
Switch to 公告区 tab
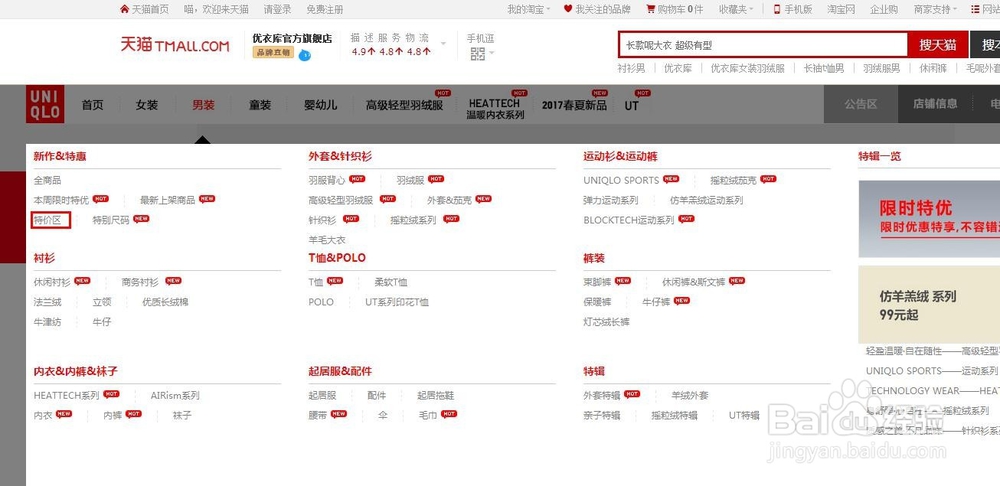coord(861,104)
